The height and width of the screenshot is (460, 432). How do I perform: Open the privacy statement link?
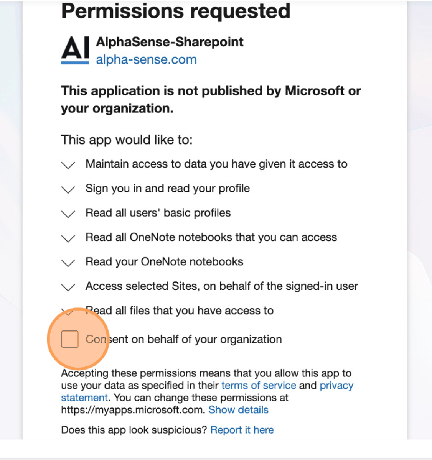tap(207, 391)
